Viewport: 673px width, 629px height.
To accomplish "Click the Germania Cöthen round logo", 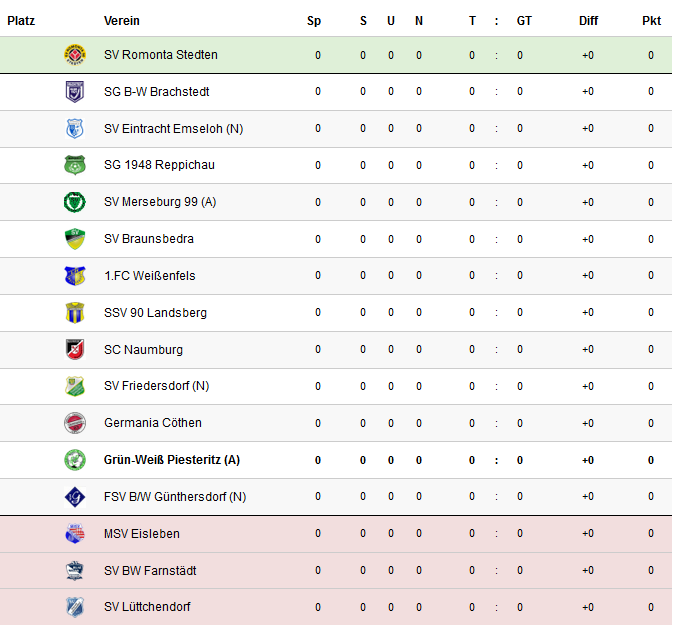I will tap(75, 423).
